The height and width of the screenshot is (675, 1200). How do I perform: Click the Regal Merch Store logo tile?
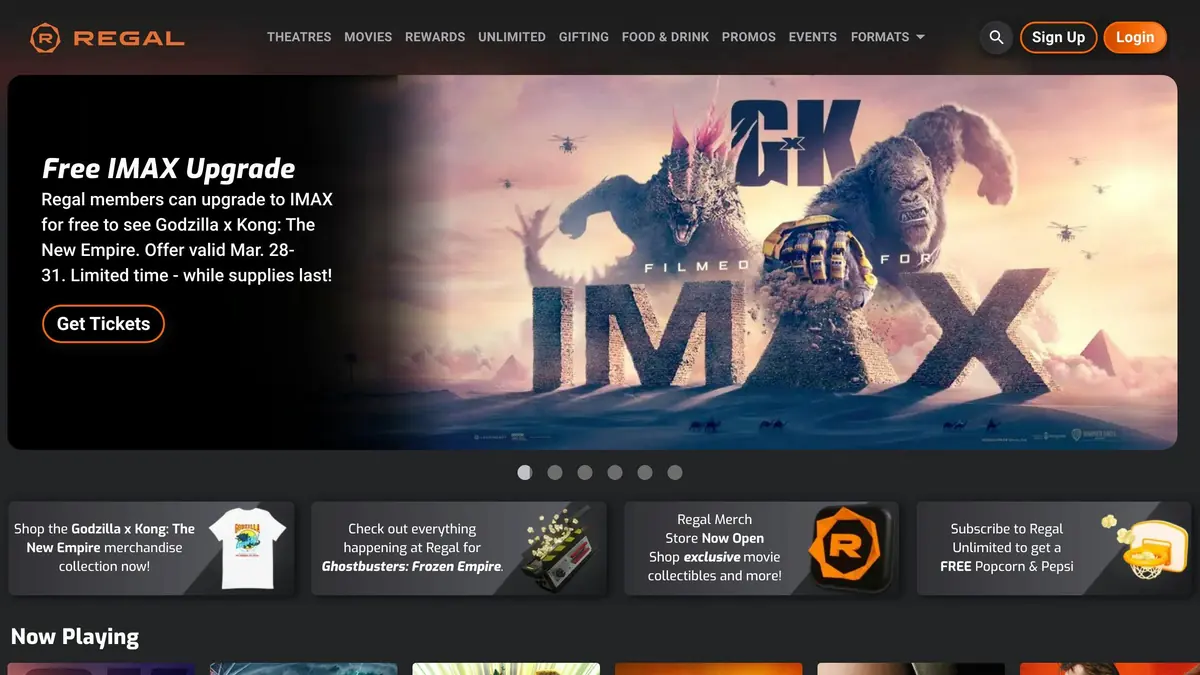click(850, 548)
